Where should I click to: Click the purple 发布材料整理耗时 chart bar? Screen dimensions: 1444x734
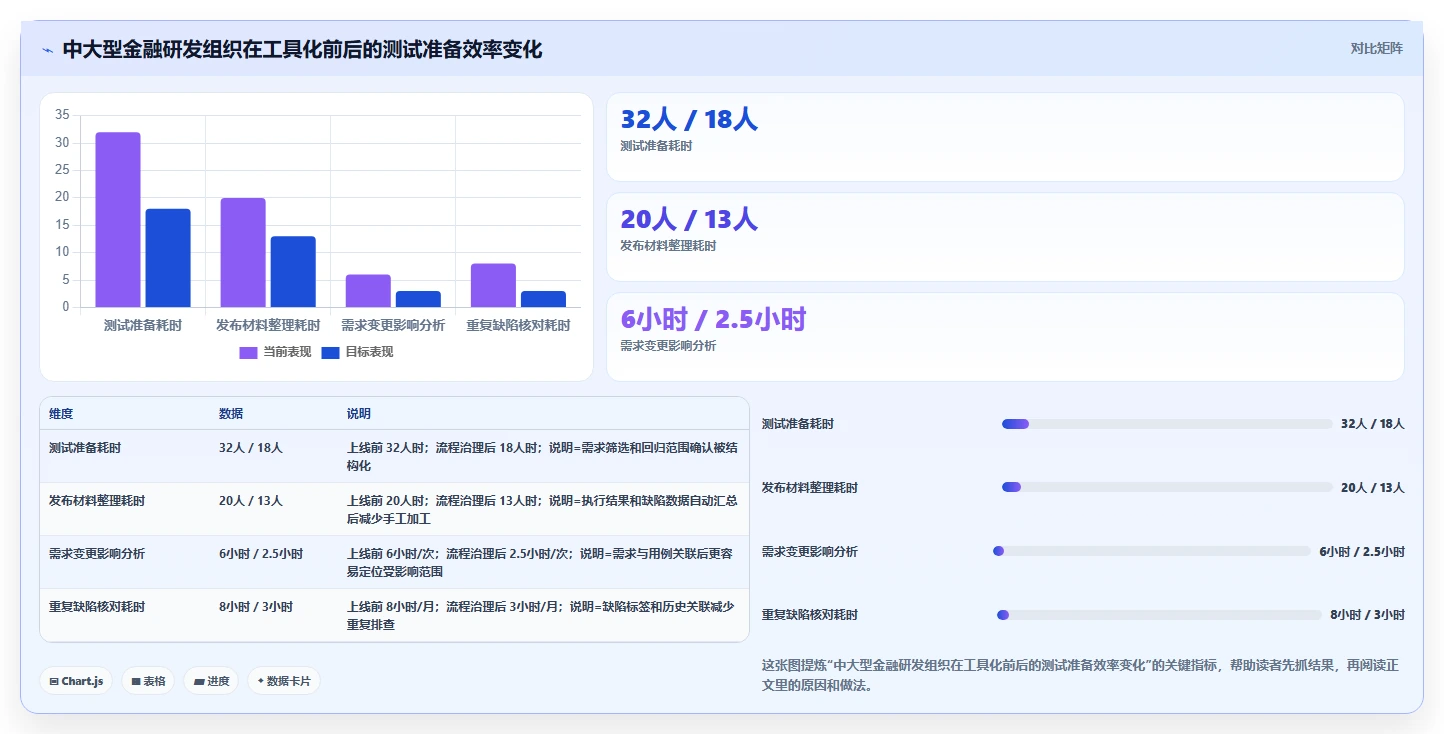243,252
